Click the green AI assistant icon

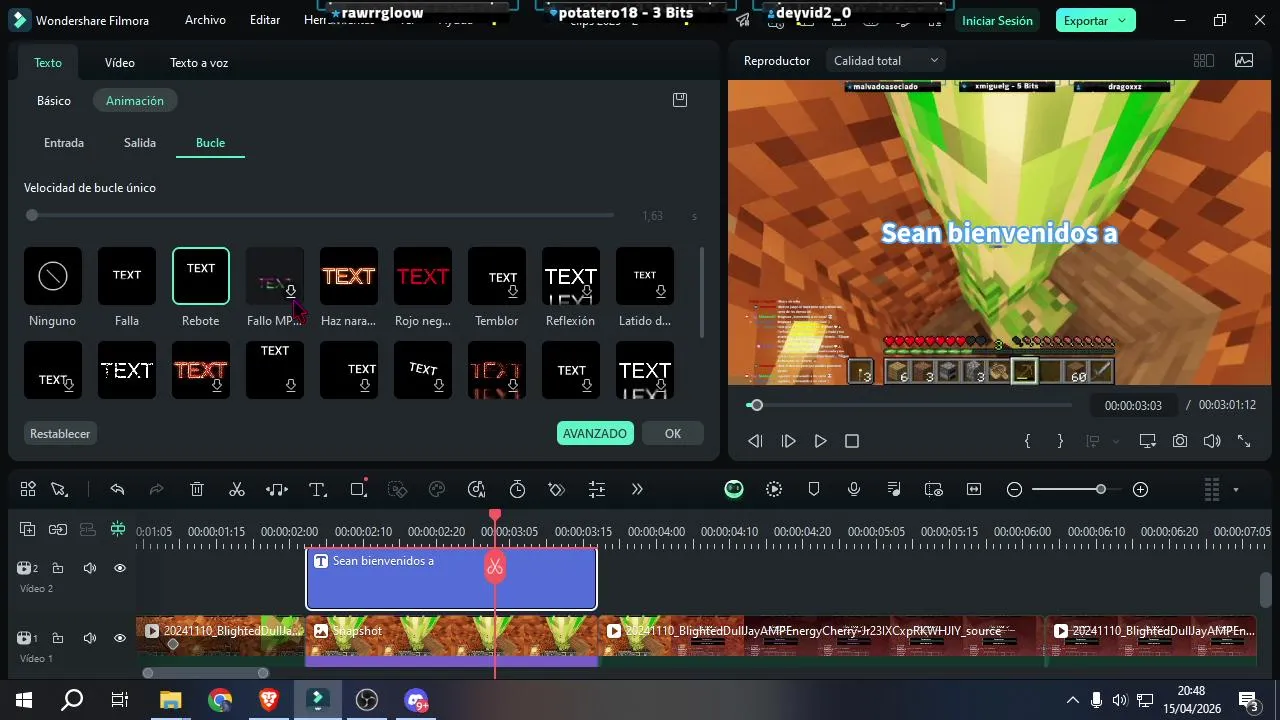734,489
